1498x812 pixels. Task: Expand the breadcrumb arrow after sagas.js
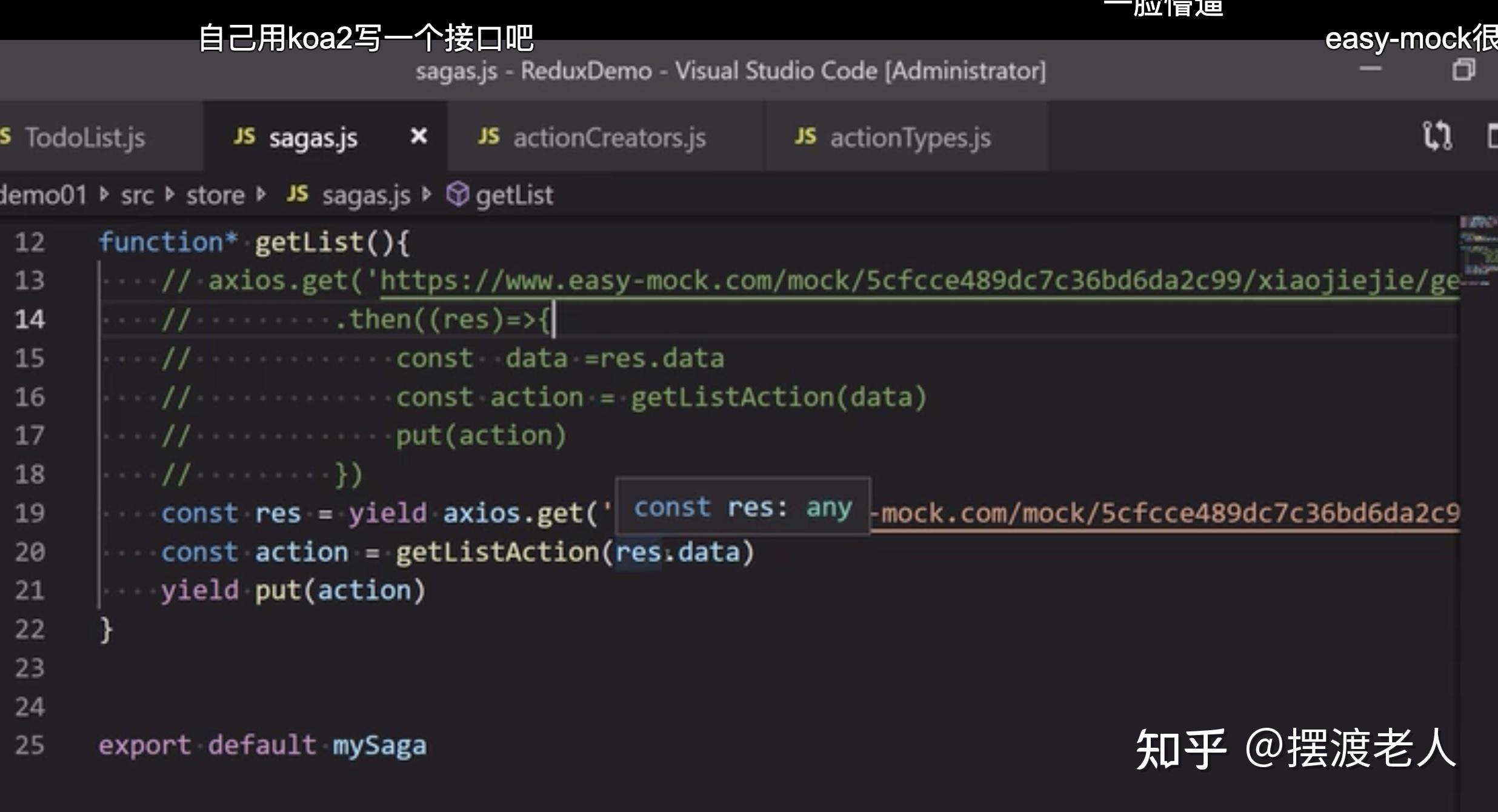coord(427,195)
